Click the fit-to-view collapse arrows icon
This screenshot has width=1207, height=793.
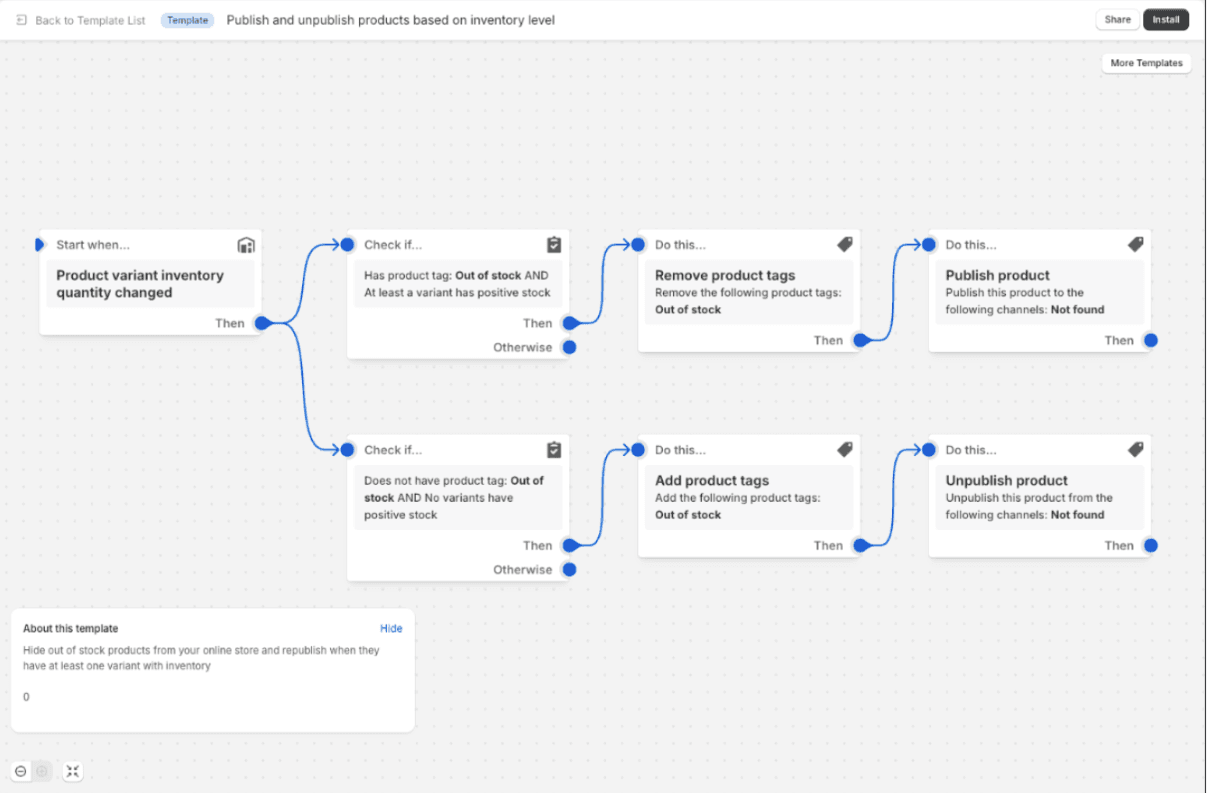click(73, 771)
